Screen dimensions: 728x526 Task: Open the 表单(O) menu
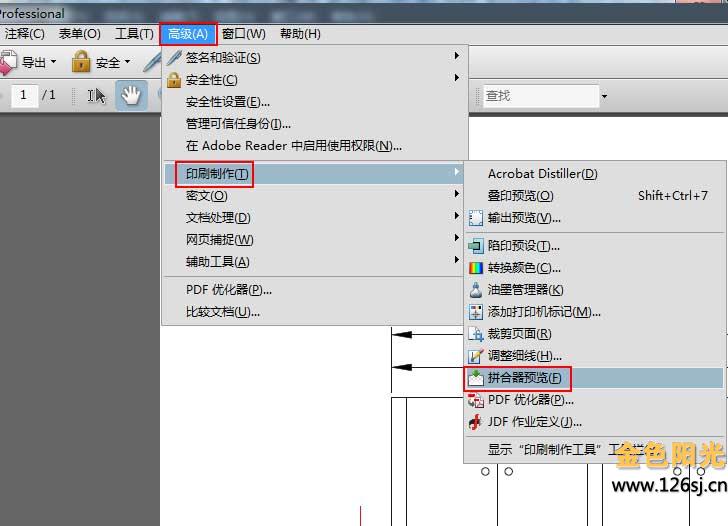click(79, 34)
